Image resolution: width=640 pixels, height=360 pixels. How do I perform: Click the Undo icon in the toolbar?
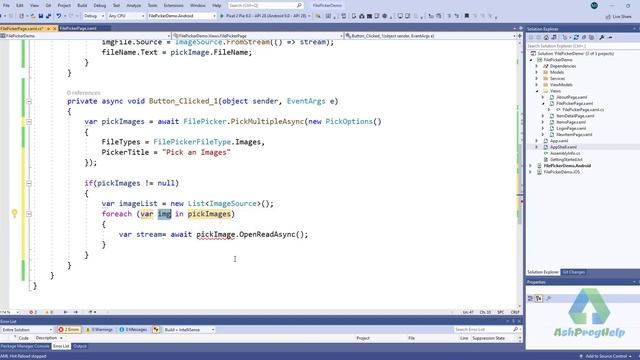[59, 16]
